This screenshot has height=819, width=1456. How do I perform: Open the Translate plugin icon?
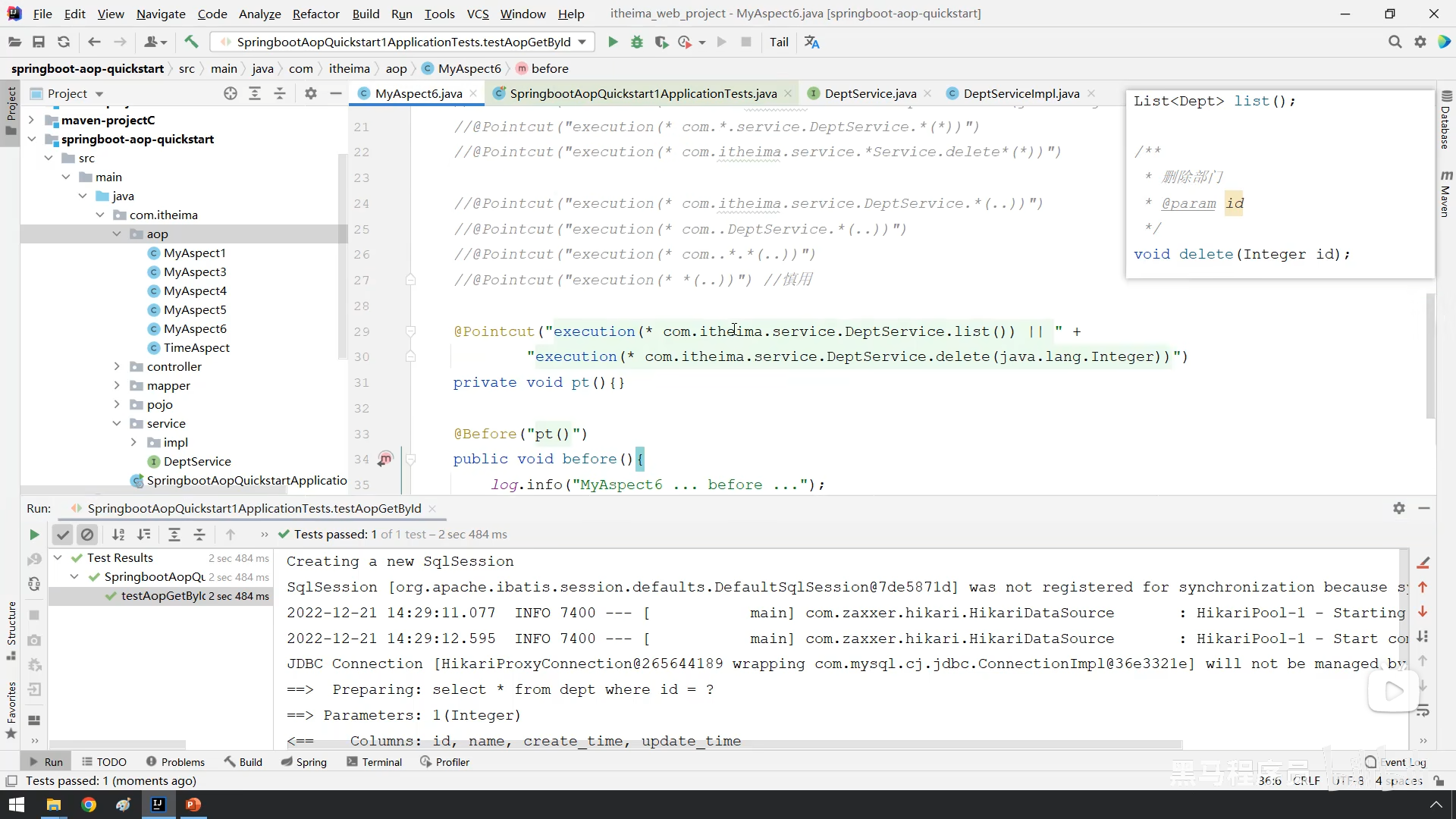click(x=812, y=42)
